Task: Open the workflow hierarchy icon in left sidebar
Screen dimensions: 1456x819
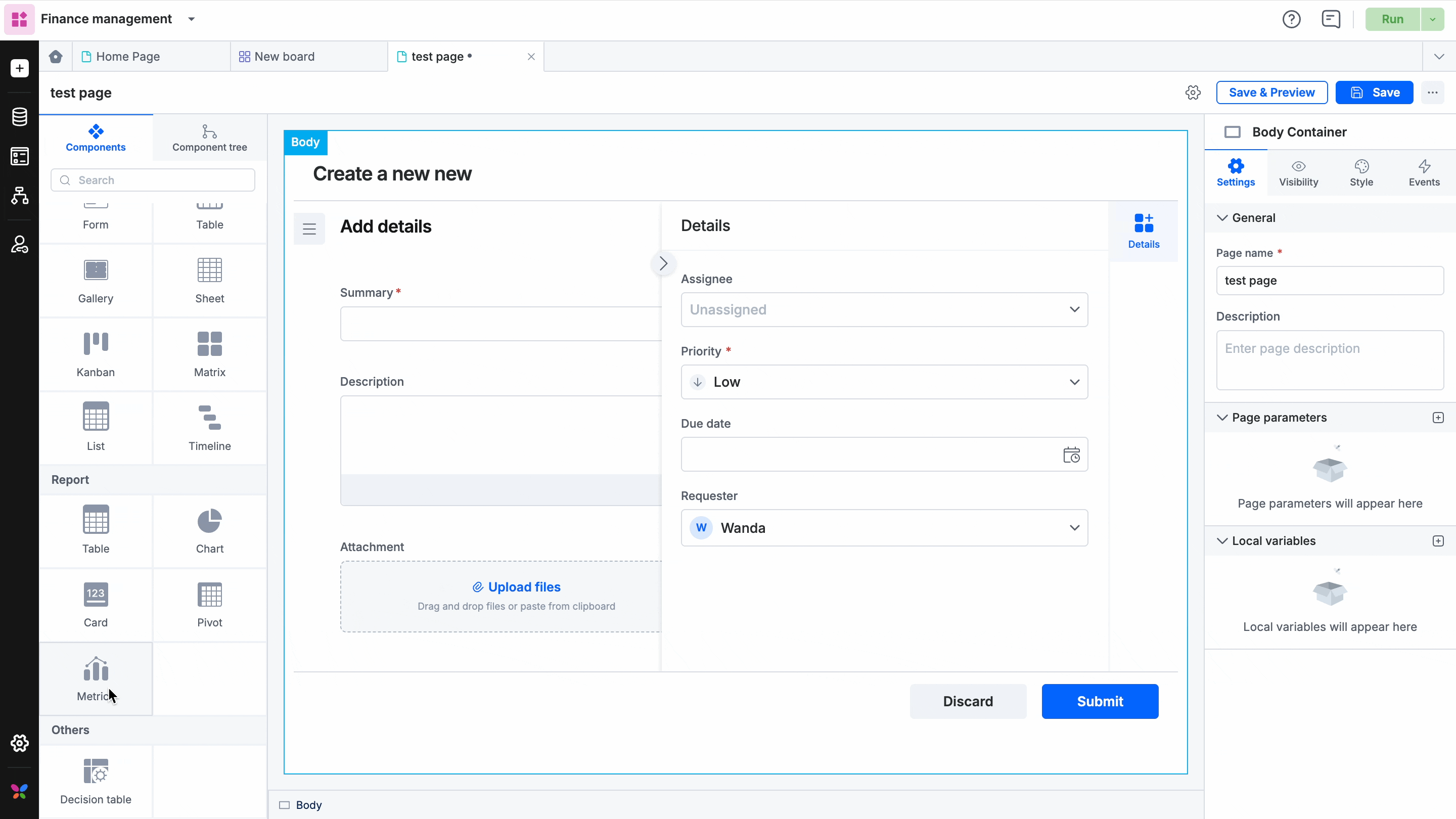Action: [x=20, y=196]
